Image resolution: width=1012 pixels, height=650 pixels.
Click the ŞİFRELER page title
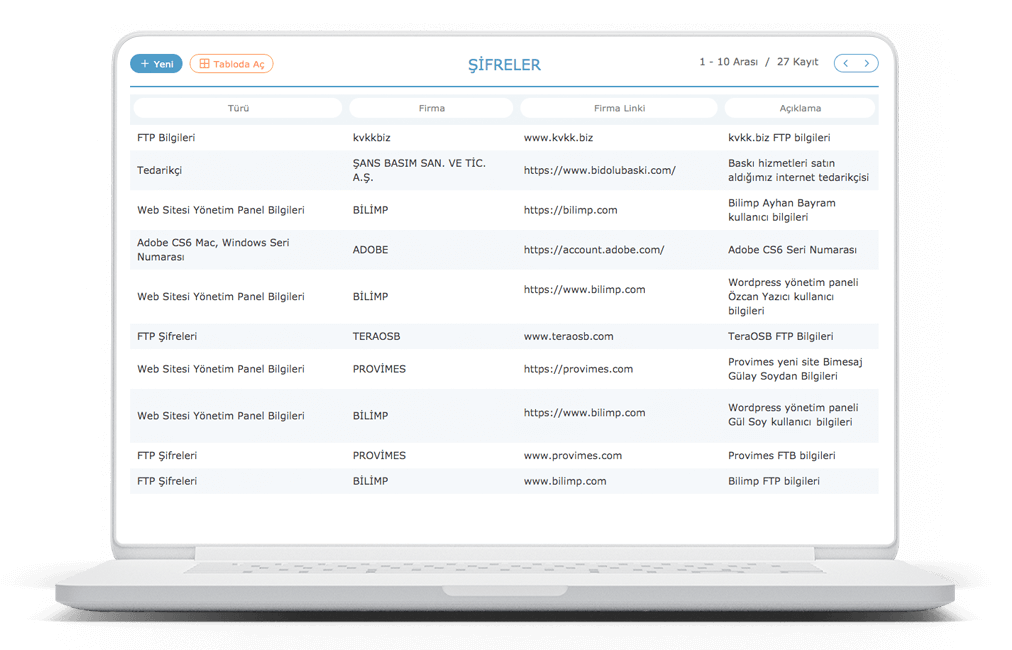click(504, 65)
